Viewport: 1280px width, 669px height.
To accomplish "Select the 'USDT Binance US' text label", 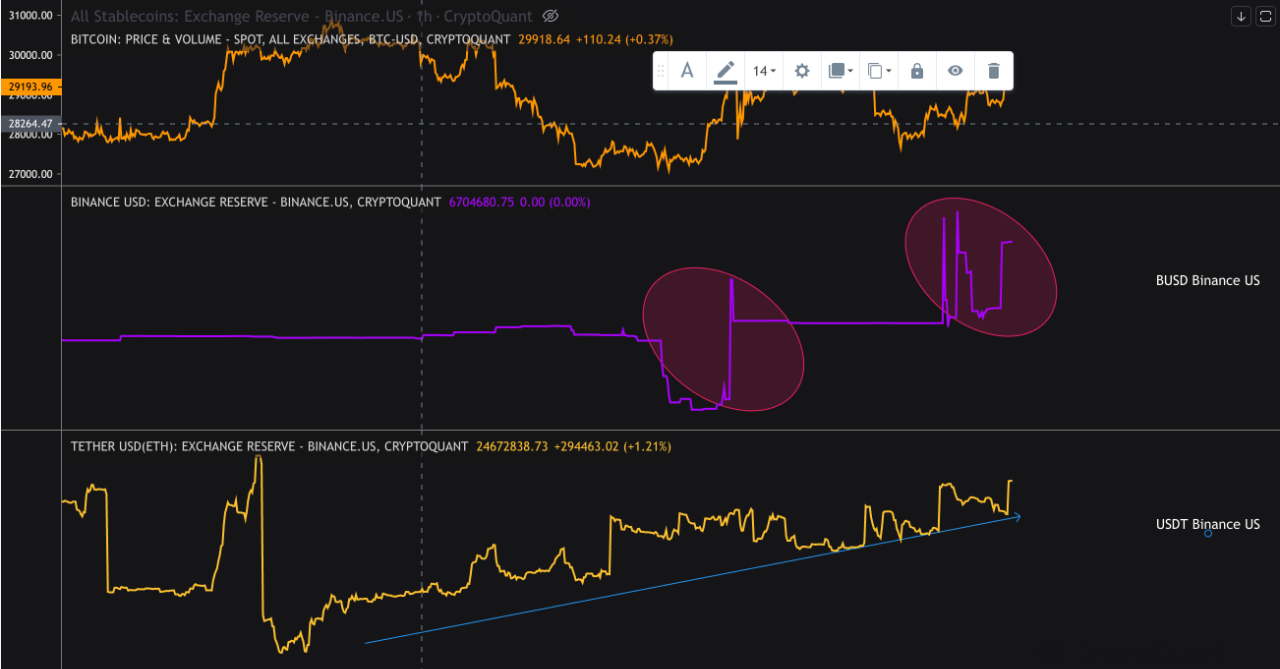I will [1207, 524].
